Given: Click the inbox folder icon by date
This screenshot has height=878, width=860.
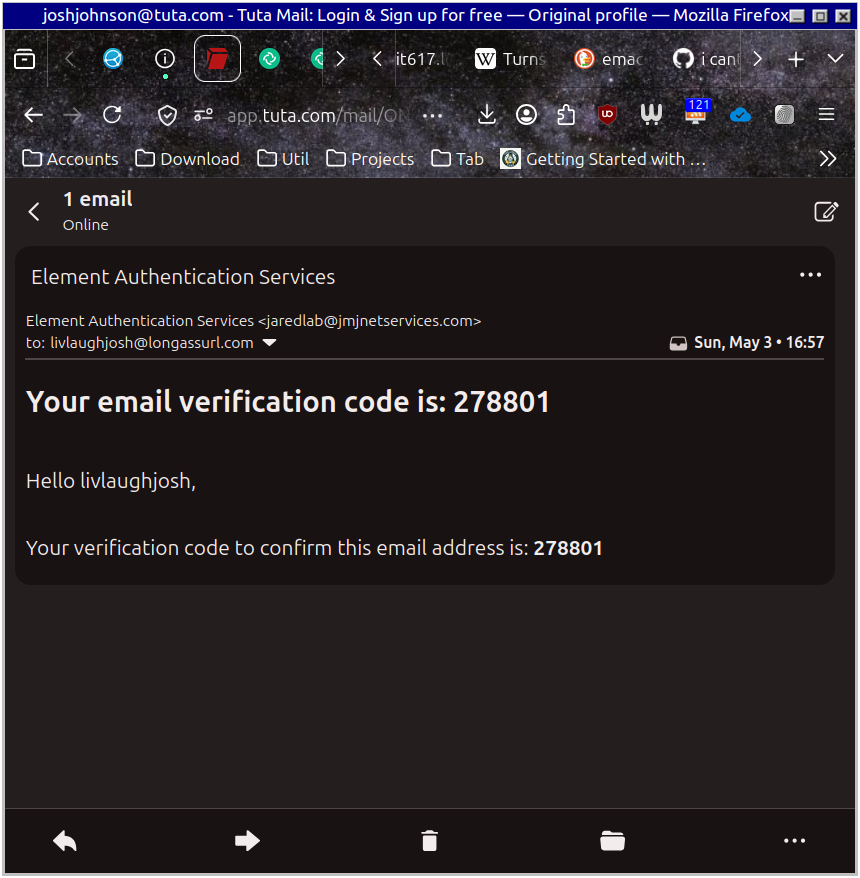Looking at the screenshot, I should click(678, 343).
